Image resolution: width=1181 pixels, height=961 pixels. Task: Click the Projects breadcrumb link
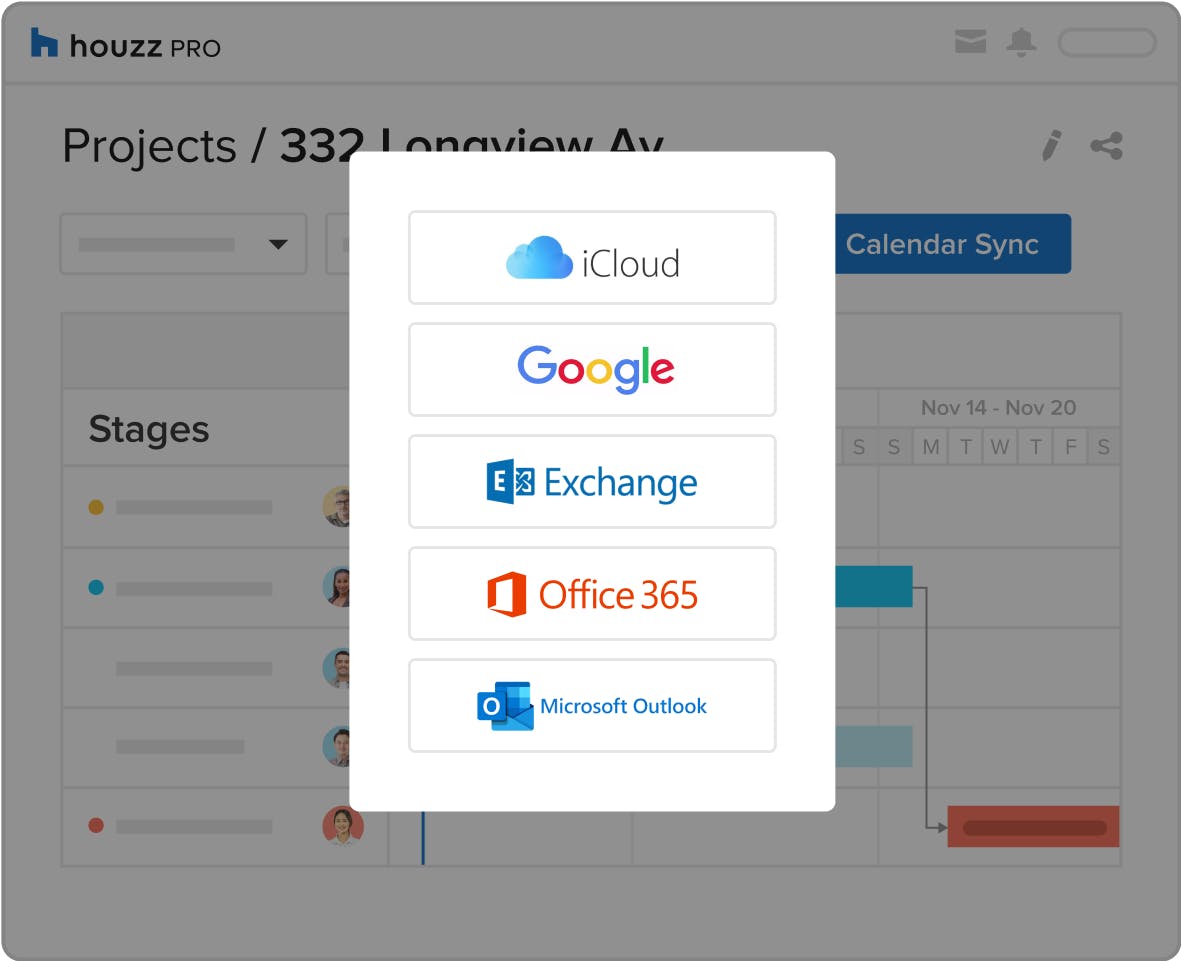[x=149, y=145]
